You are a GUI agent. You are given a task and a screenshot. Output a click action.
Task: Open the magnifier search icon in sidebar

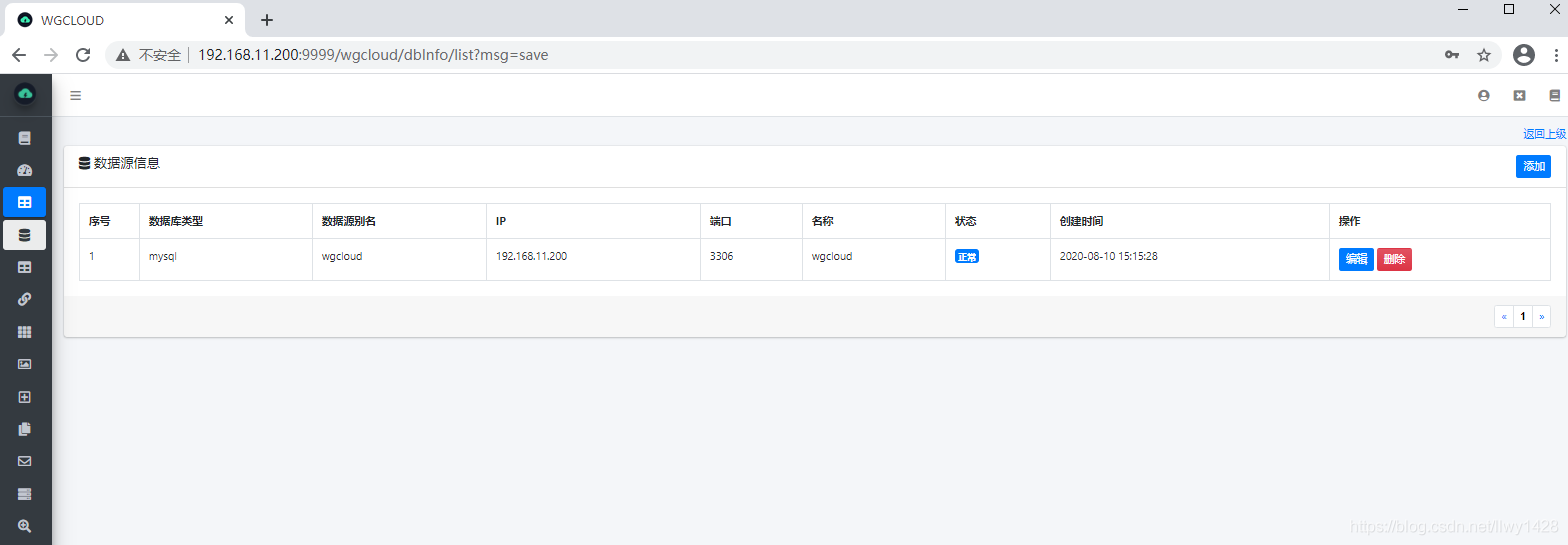tap(25, 526)
